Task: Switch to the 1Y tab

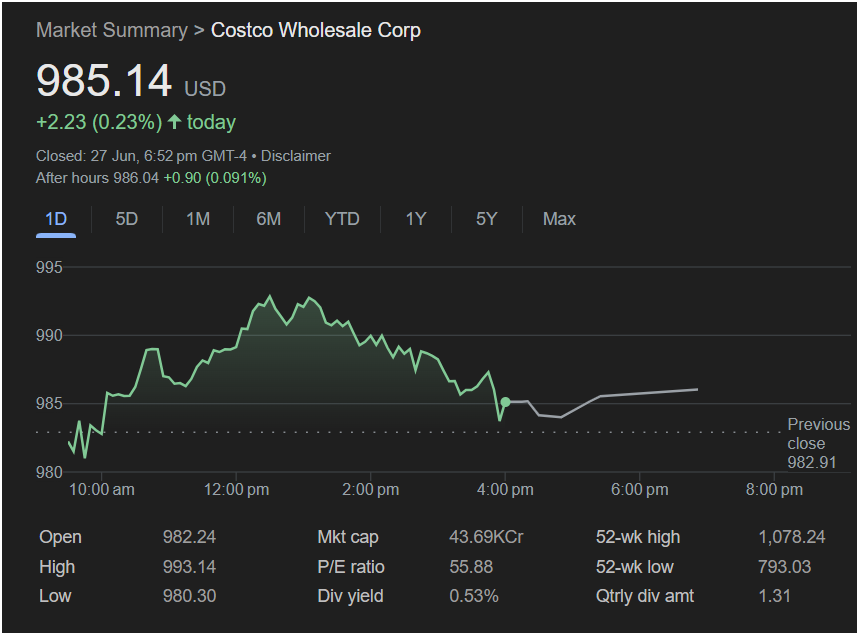Action: [416, 219]
